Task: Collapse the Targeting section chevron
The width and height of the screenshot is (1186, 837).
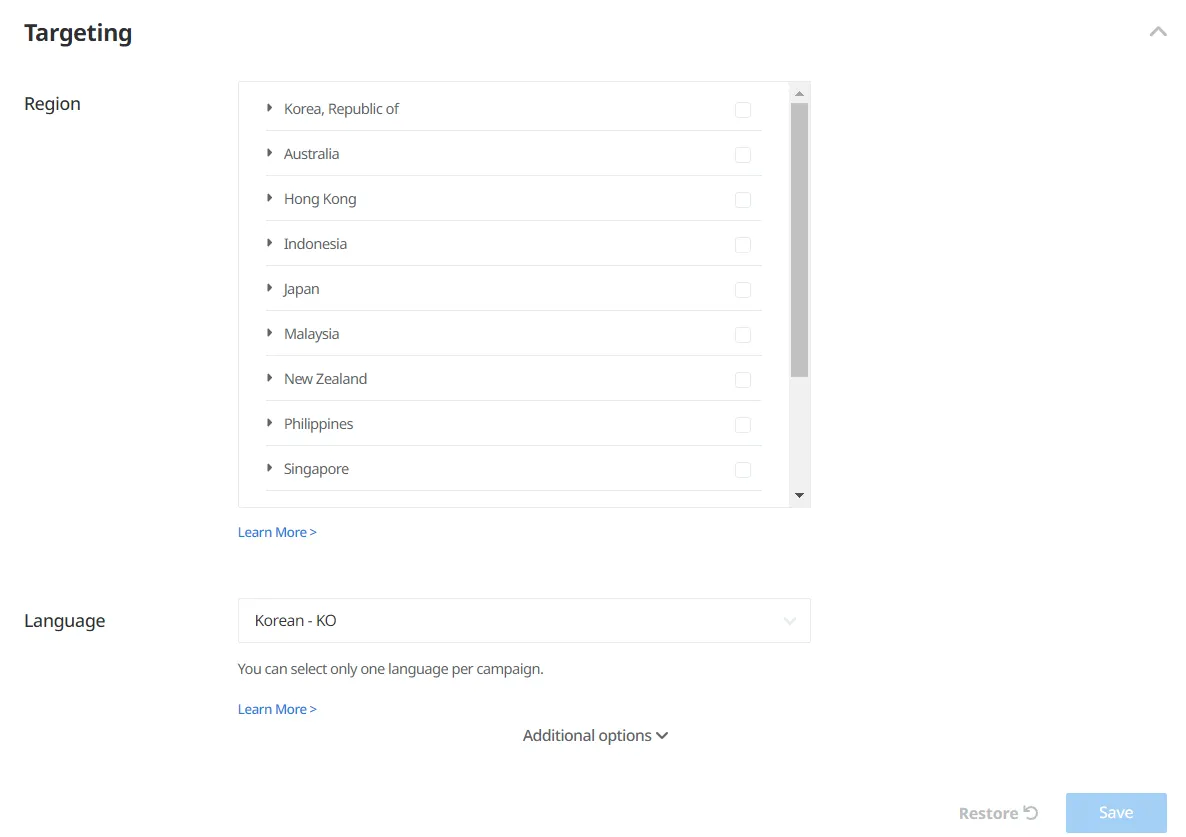Action: (x=1158, y=32)
